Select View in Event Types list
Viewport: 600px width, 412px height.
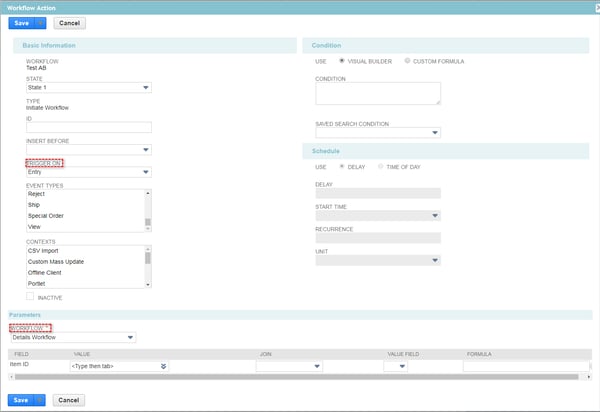pos(34,227)
